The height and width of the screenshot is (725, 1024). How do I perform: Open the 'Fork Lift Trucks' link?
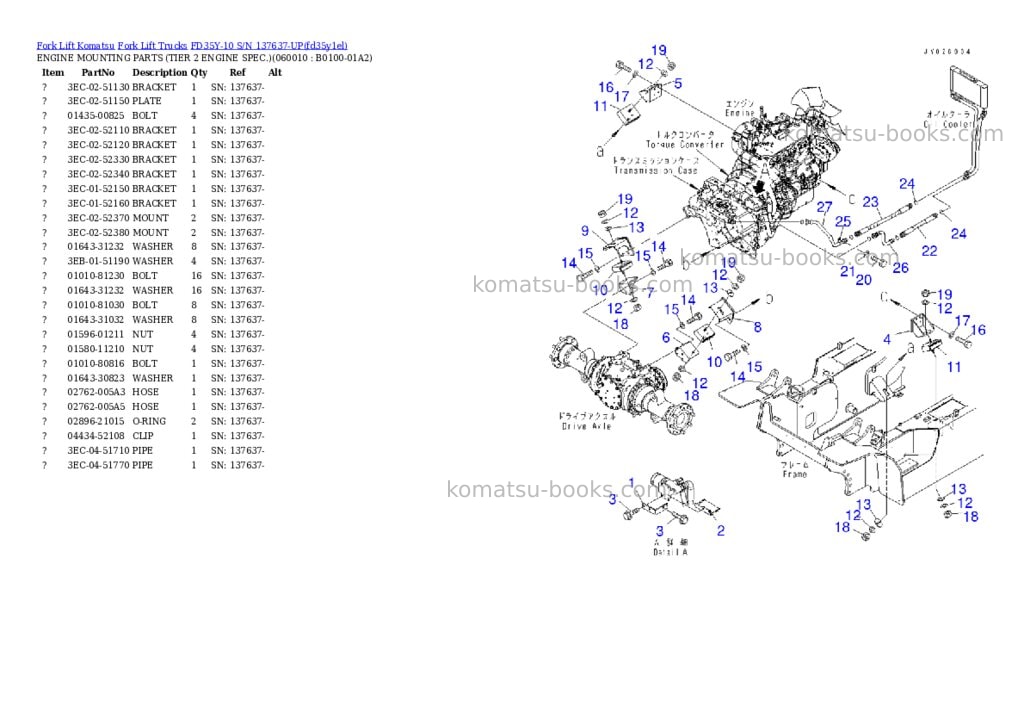coord(152,46)
